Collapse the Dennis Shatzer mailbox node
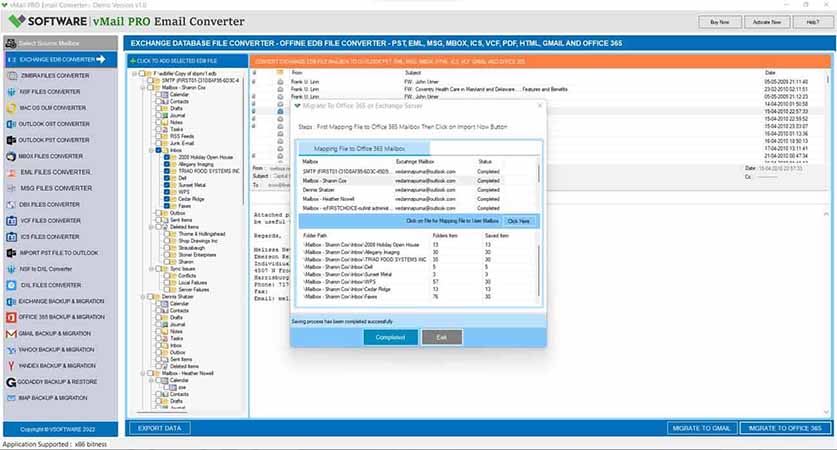This screenshot has height=450, width=837. tap(143, 297)
